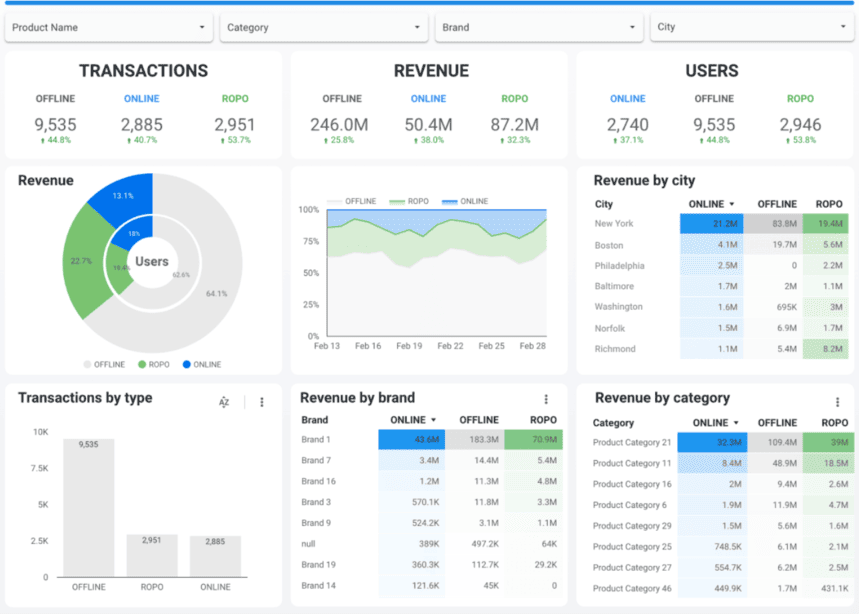Click OFFLINE column header in Revenue by city
This screenshot has height=614, width=859.
pyautogui.click(x=777, y=204)
